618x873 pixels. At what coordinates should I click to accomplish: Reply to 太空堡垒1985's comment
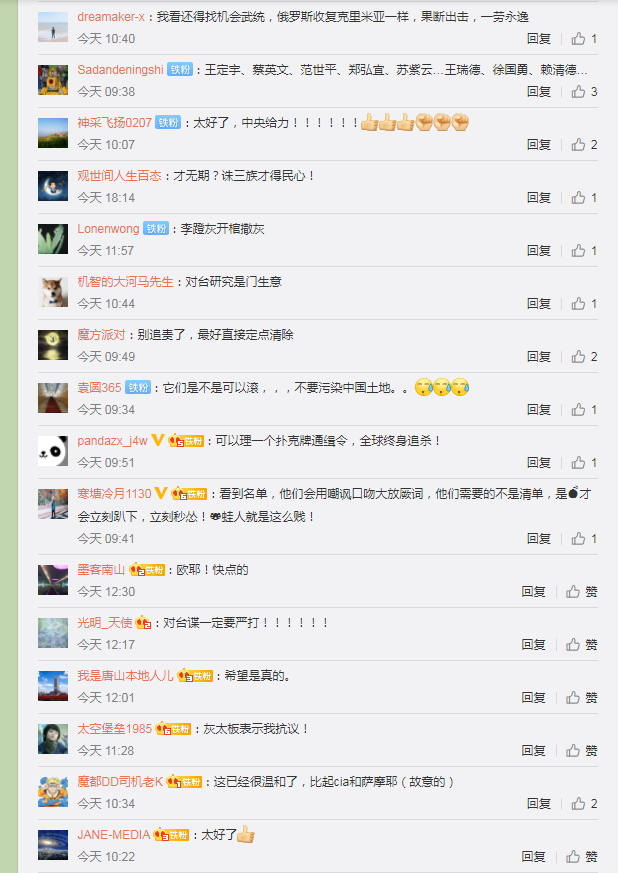(533, 751)
